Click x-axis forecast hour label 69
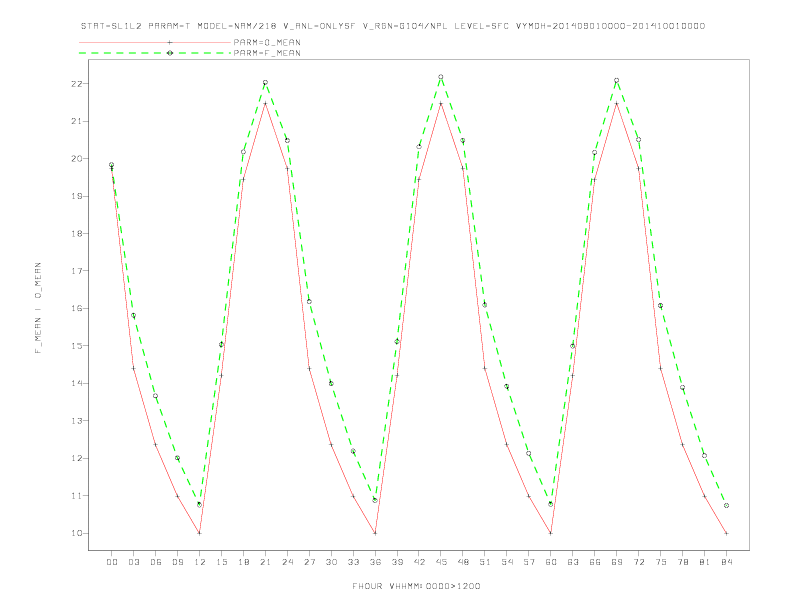 click(x=617, y=562)
